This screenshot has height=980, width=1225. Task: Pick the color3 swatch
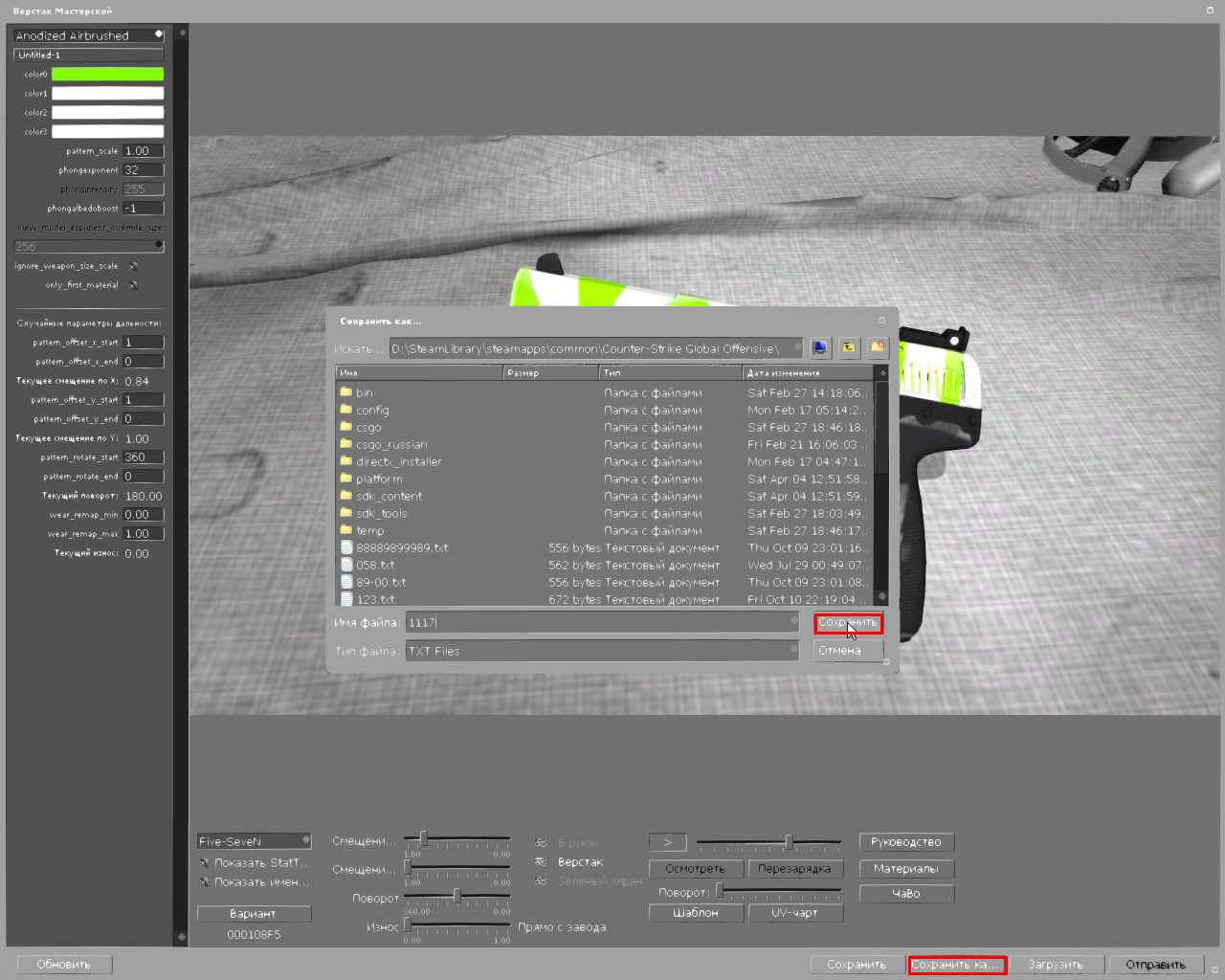[x=107, y=131]
